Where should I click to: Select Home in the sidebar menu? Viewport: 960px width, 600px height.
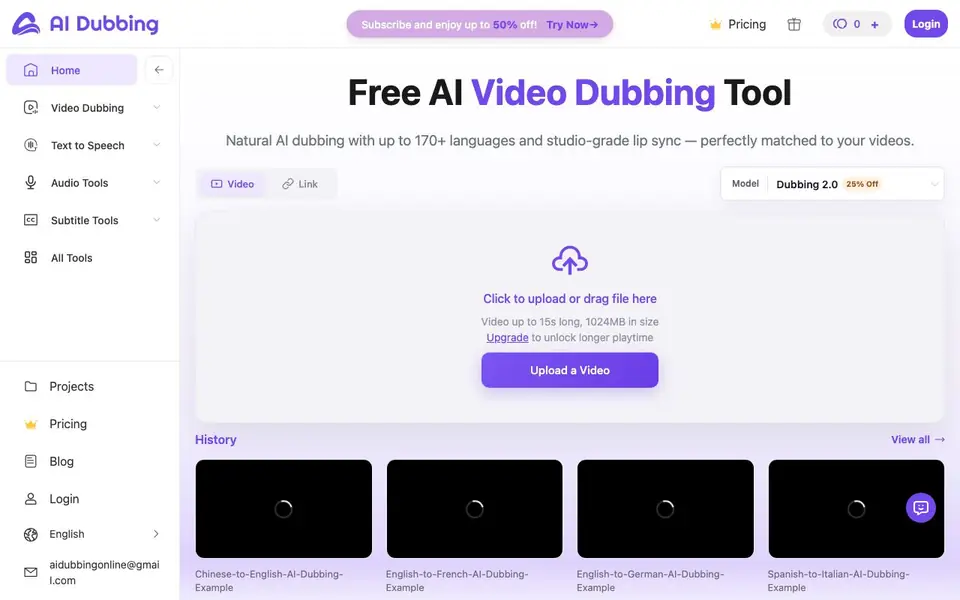click(x=72, y=70)
